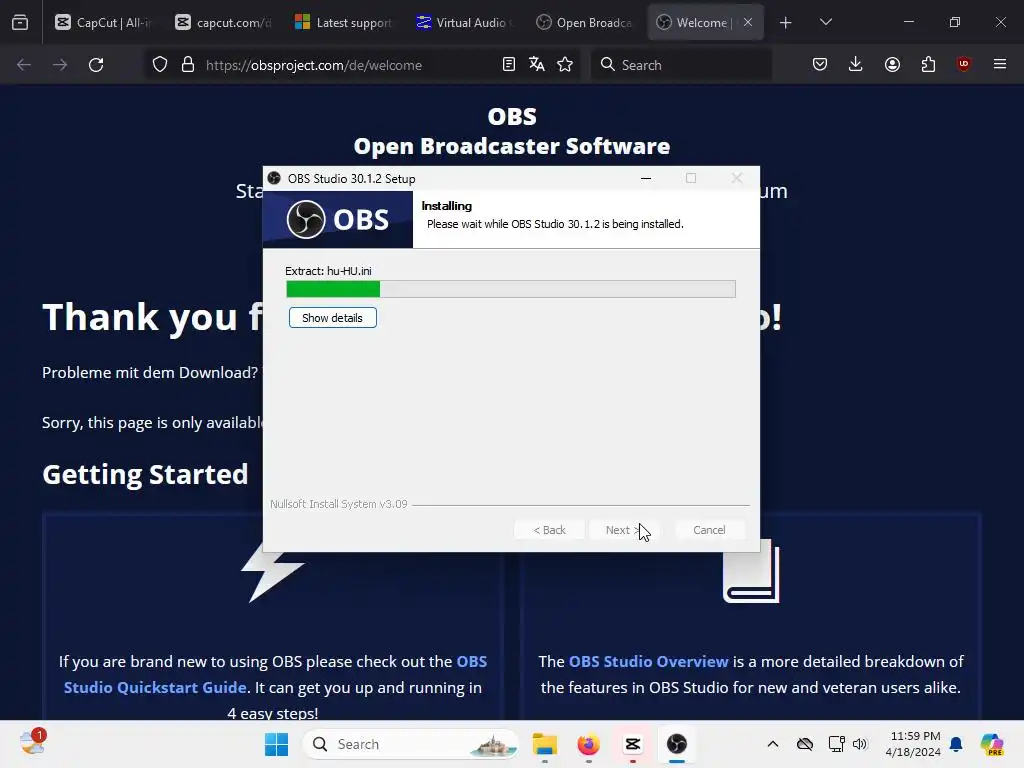The height and width of the screenshot is (768, 1024).
Task: Click the OBS install progress bar
Action: [x=511, y=289]
